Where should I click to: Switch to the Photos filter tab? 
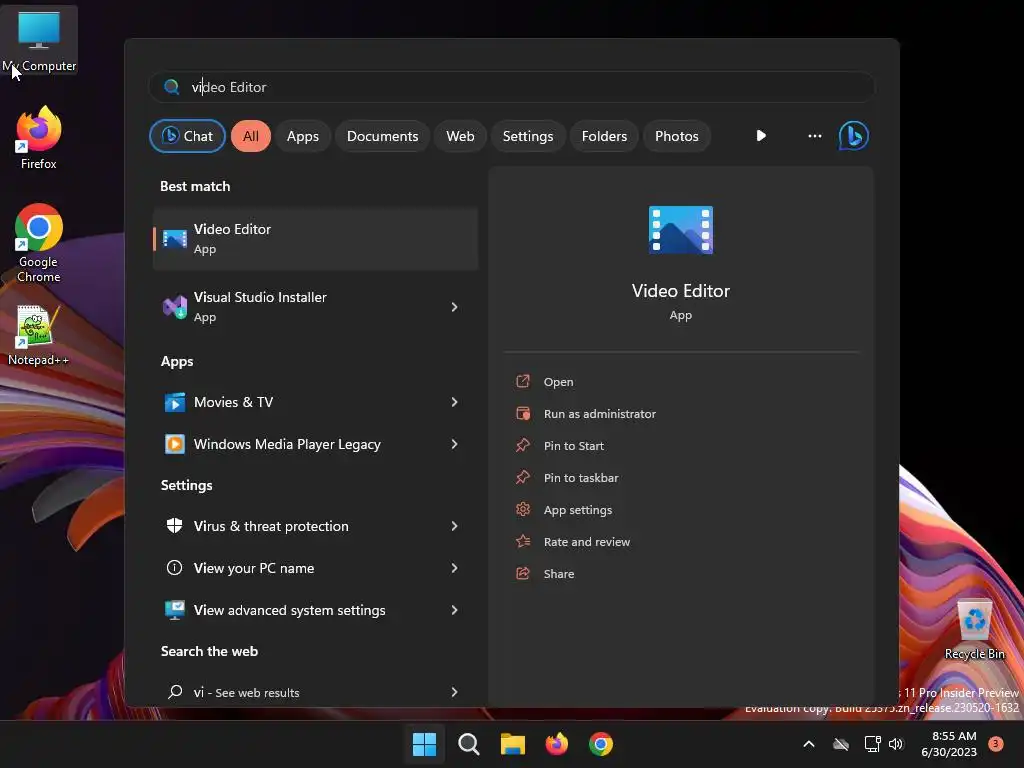677,136
